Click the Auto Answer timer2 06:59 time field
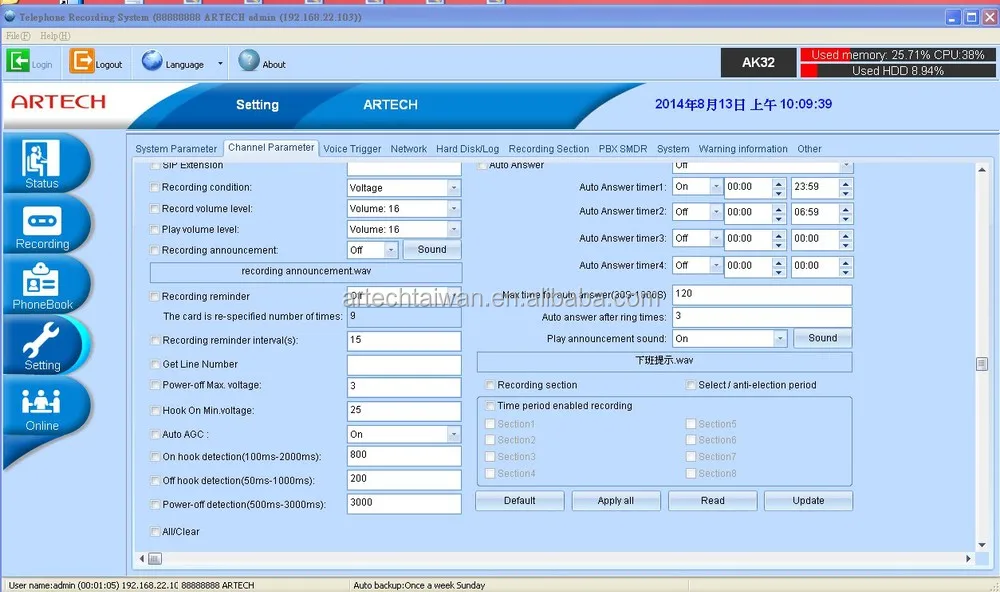 tap(821, 212)
